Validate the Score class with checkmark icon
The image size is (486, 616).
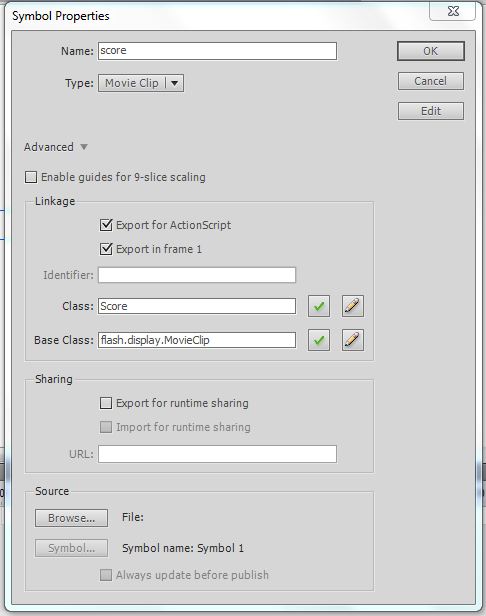point(319,306)
